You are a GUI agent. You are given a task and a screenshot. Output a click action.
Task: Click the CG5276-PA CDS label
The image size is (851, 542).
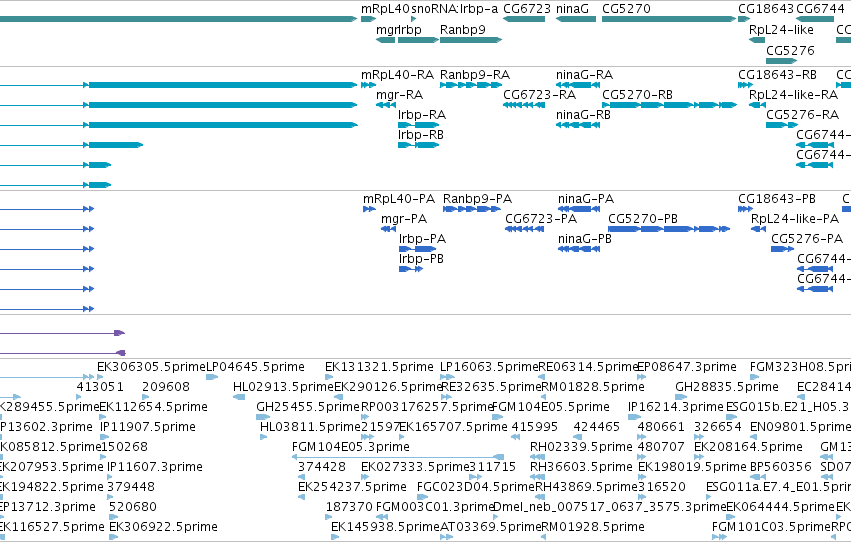tap(807, 239)
